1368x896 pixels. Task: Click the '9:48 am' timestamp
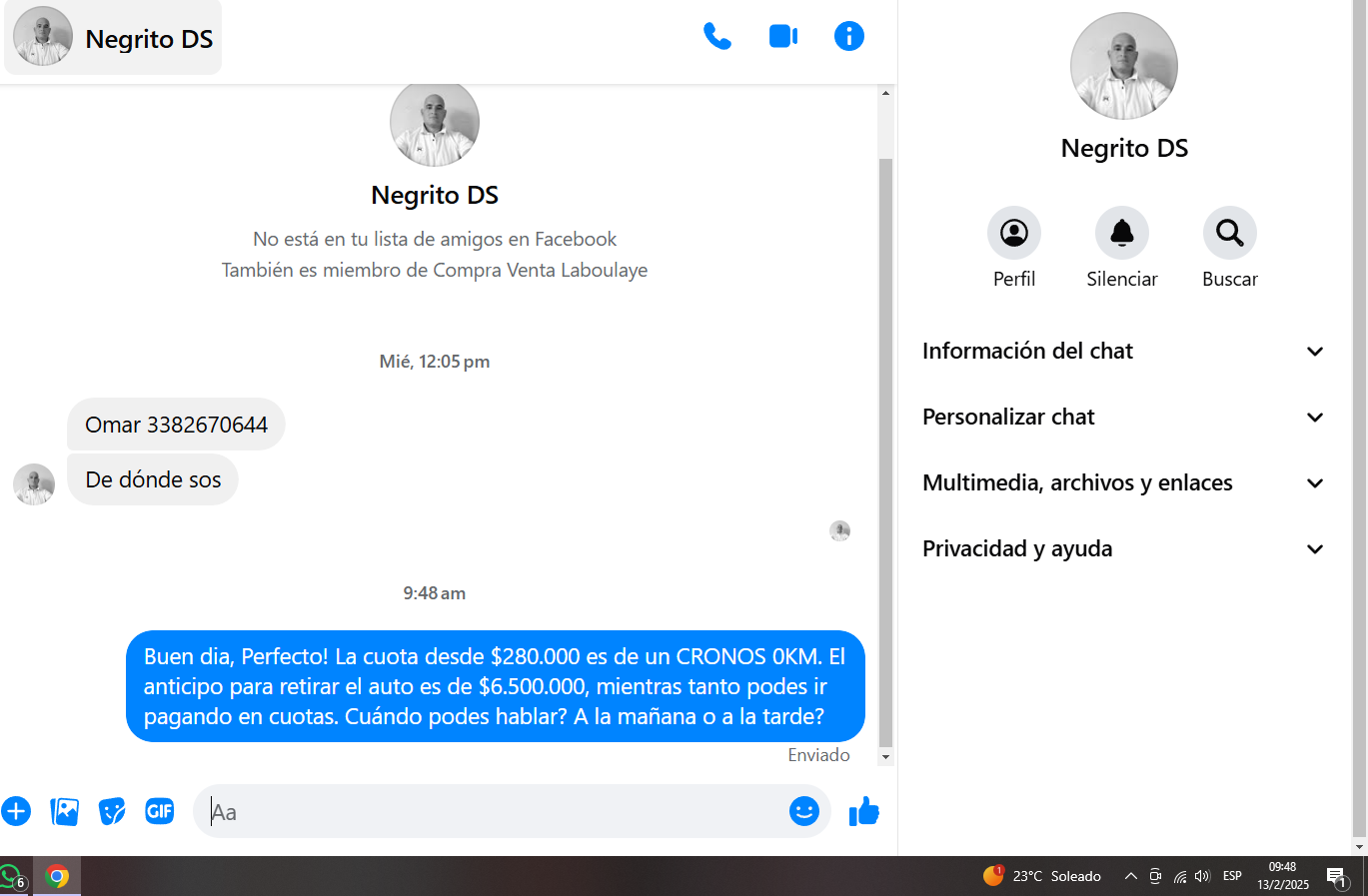(435, 593)
